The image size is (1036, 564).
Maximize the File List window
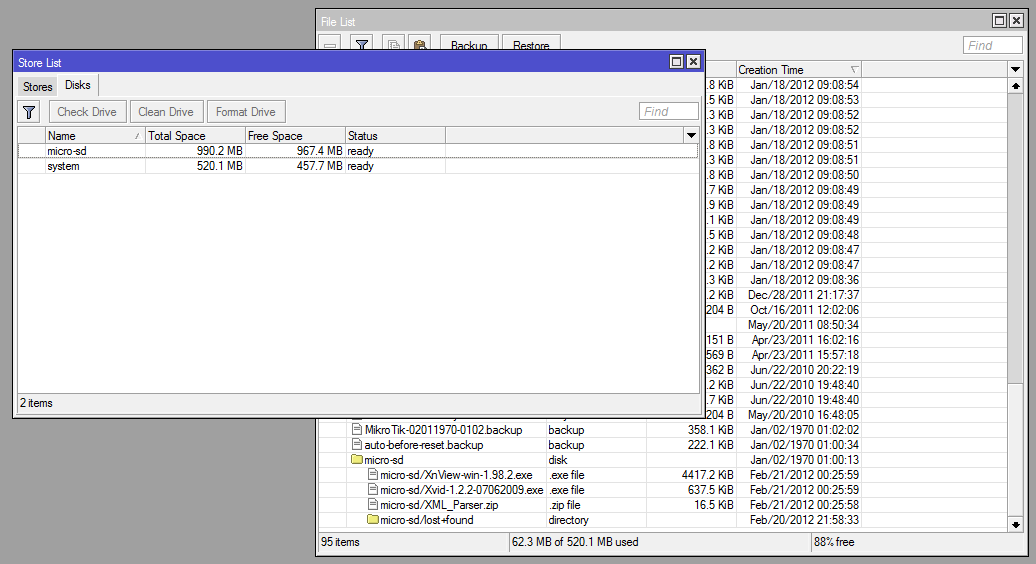click(x=1000, y=20)
